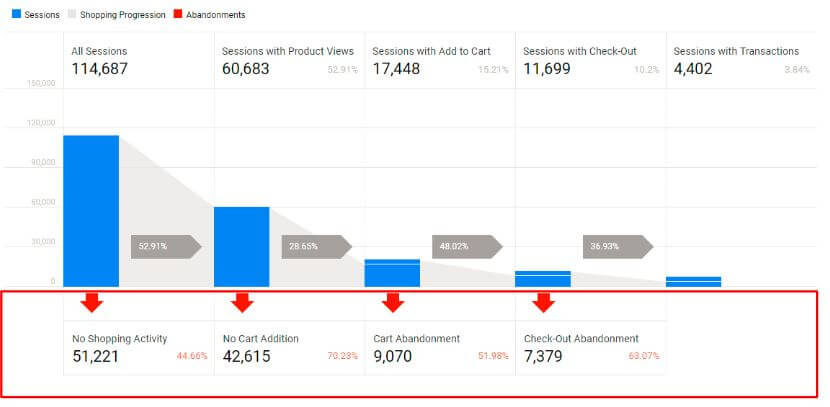Click the red Abandonments legend swatch
The height and width of the screenshot is (407, 830).
pos(176,15)
